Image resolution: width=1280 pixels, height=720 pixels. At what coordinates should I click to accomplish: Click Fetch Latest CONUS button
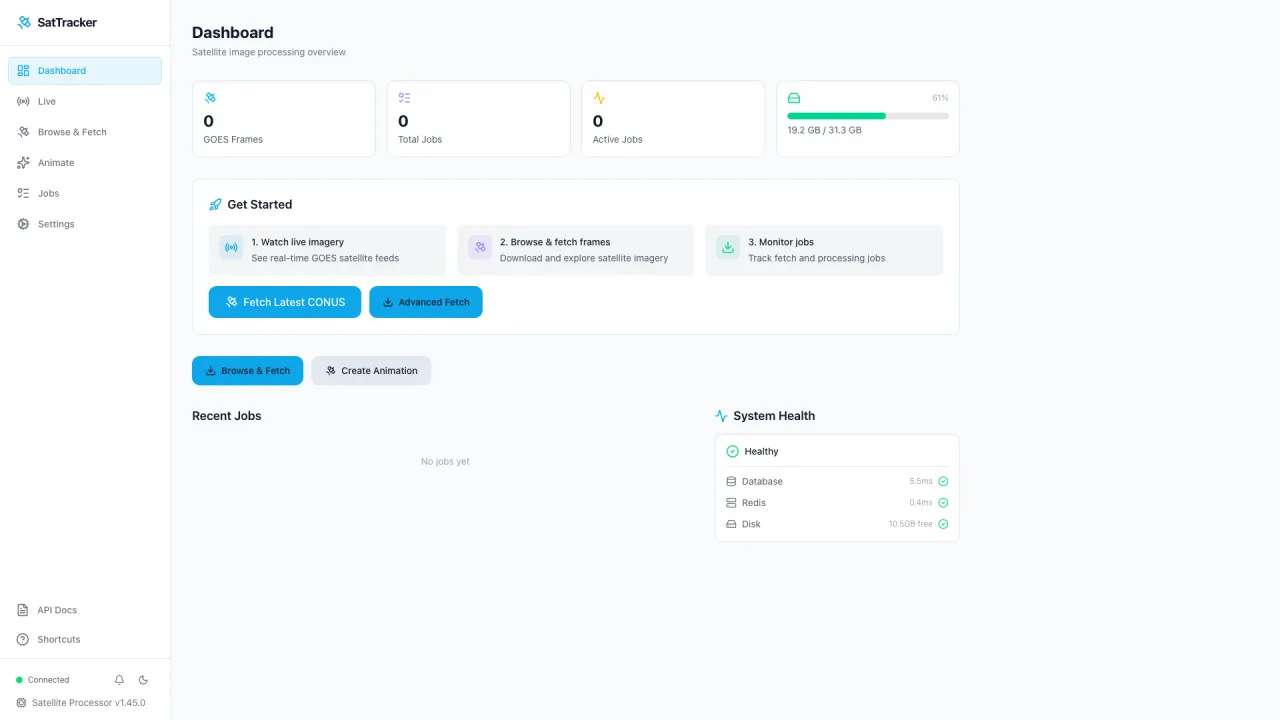tap(285, 302)
